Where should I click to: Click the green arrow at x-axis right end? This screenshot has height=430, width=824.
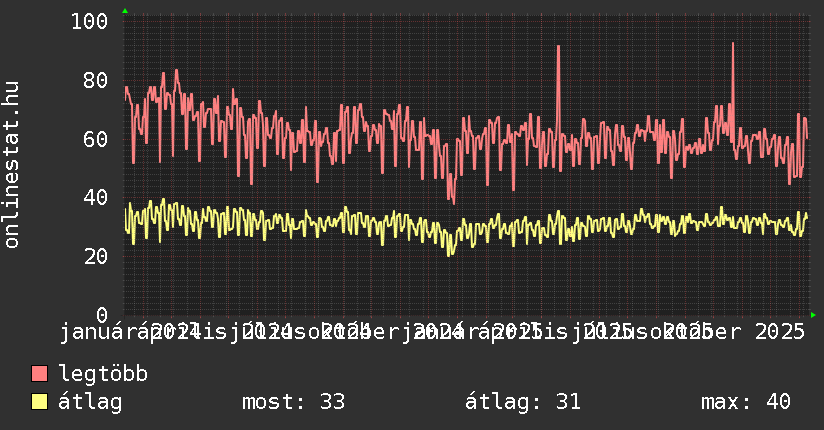coord(813,315)
